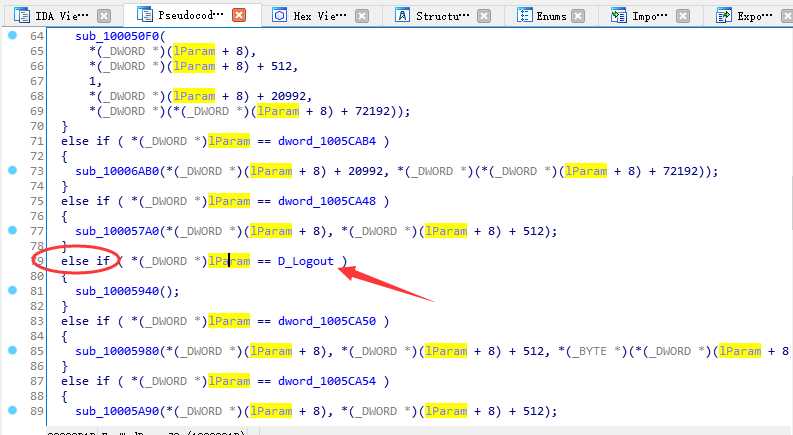Screen dimensions: 793x435
Task: Click the D_Logout variable name
Action: [305, 261]
